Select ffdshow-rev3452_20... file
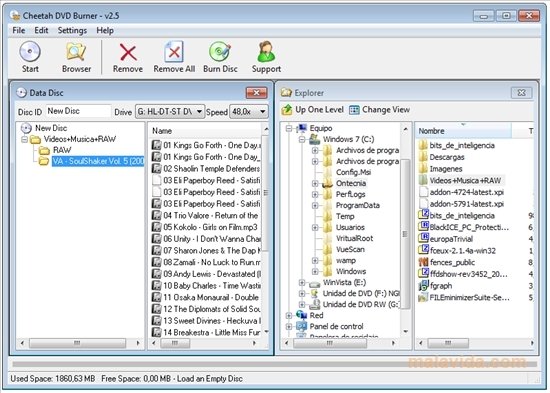Image resolution: width=550 pixels, height=393 pixels. [468, 274]
